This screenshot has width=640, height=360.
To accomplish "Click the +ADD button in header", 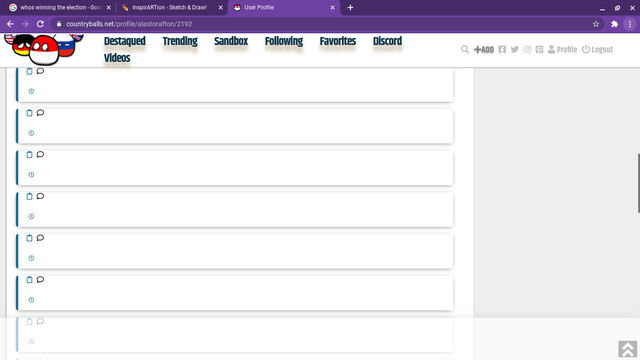I will point(484,50).
